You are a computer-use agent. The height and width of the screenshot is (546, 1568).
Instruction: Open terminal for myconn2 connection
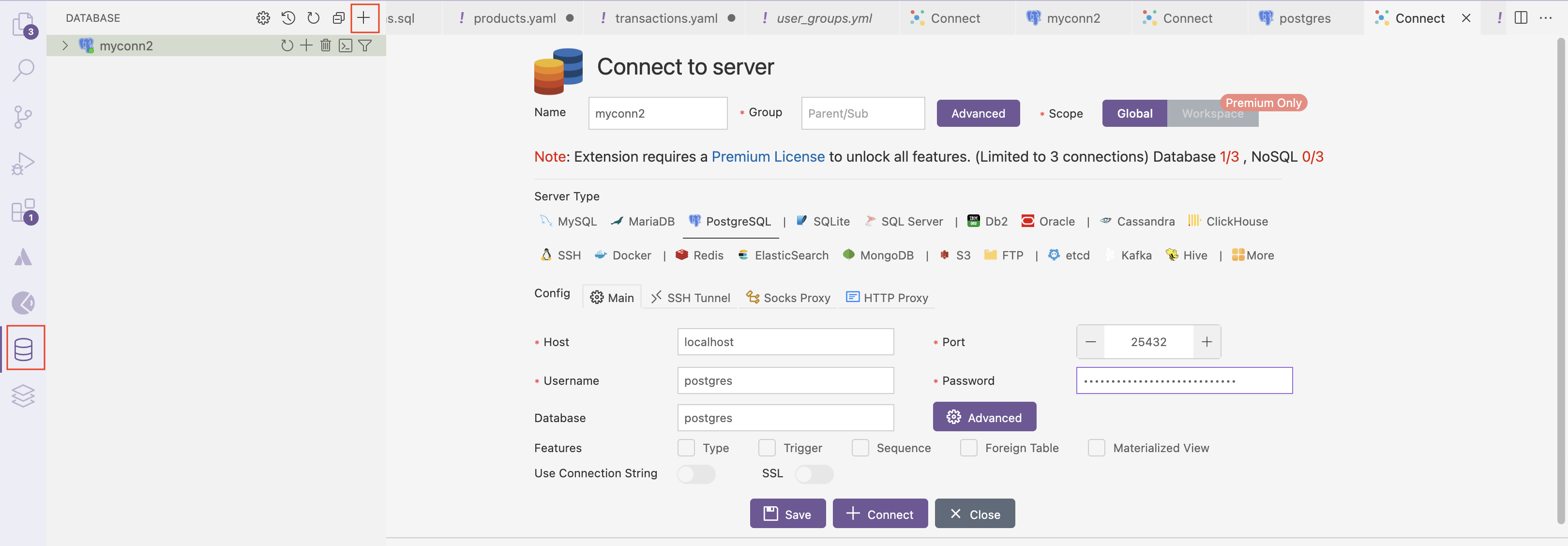pos(345,45)
